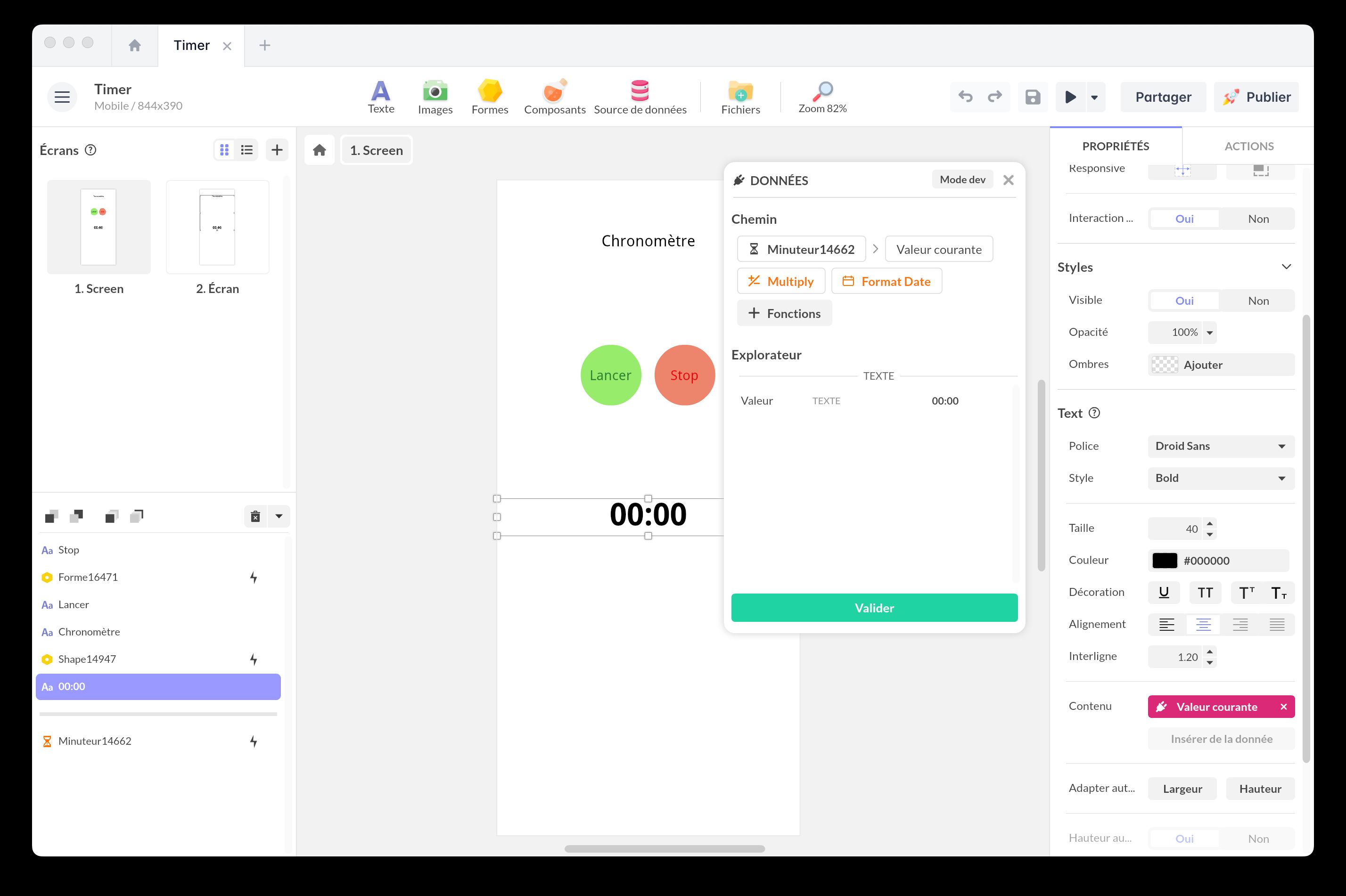1346x896 pixels.
Task: Open the Police dropdown showing Droid Sans
Action: point(1221,446)
